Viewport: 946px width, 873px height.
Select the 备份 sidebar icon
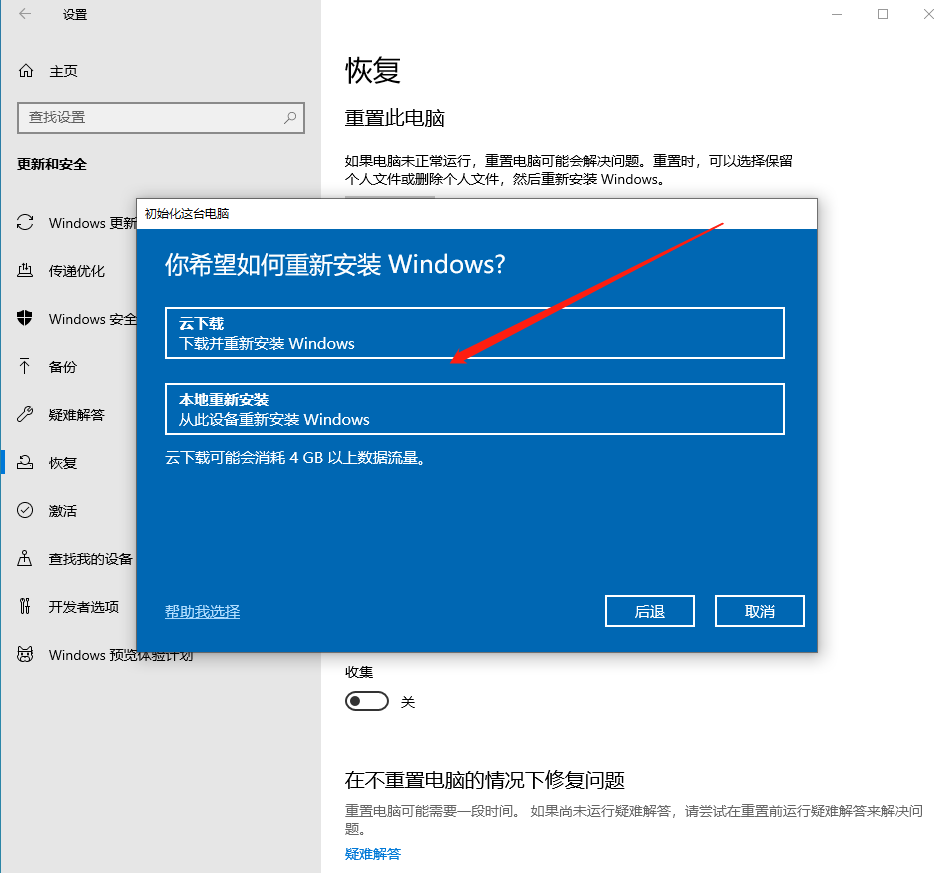27,367
